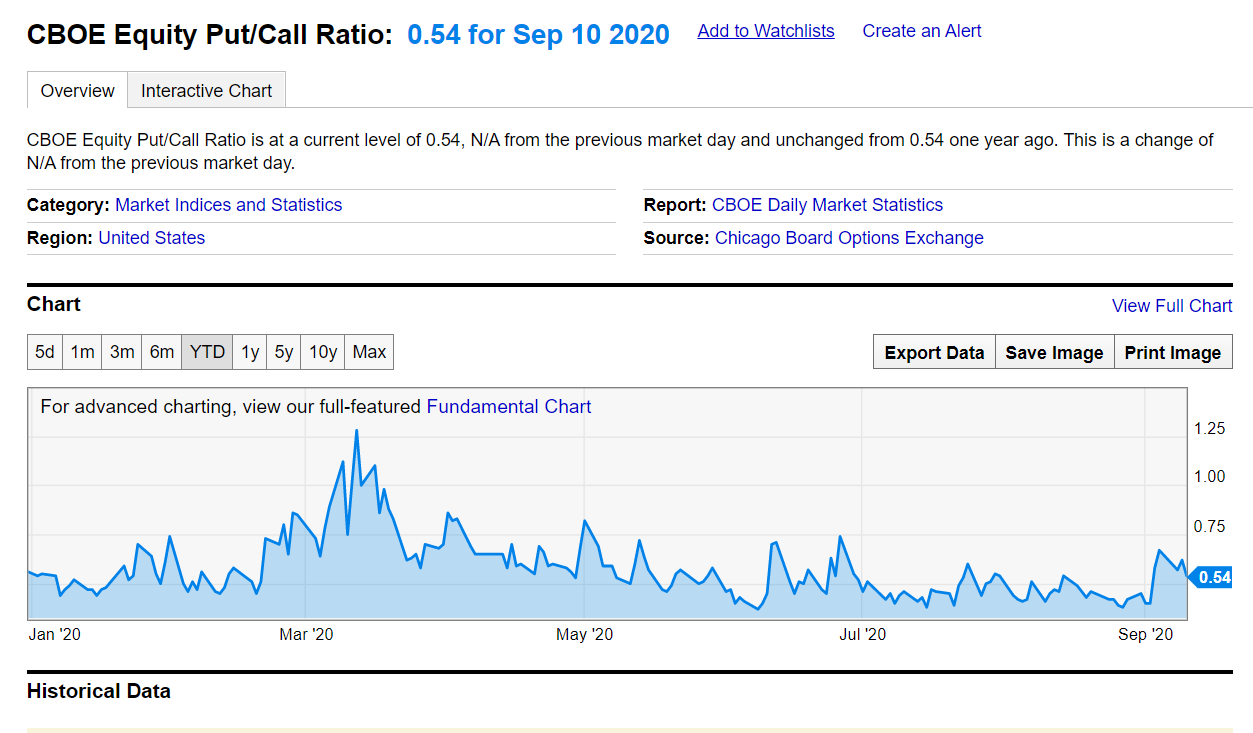The image size is (1253, 733).
Task: Select the 3m chart range
Action: (122, 352)
